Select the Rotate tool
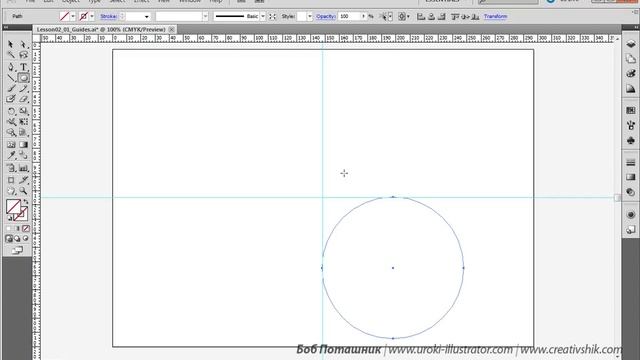This screenshot has width=640, height=360. pos(11,111)
